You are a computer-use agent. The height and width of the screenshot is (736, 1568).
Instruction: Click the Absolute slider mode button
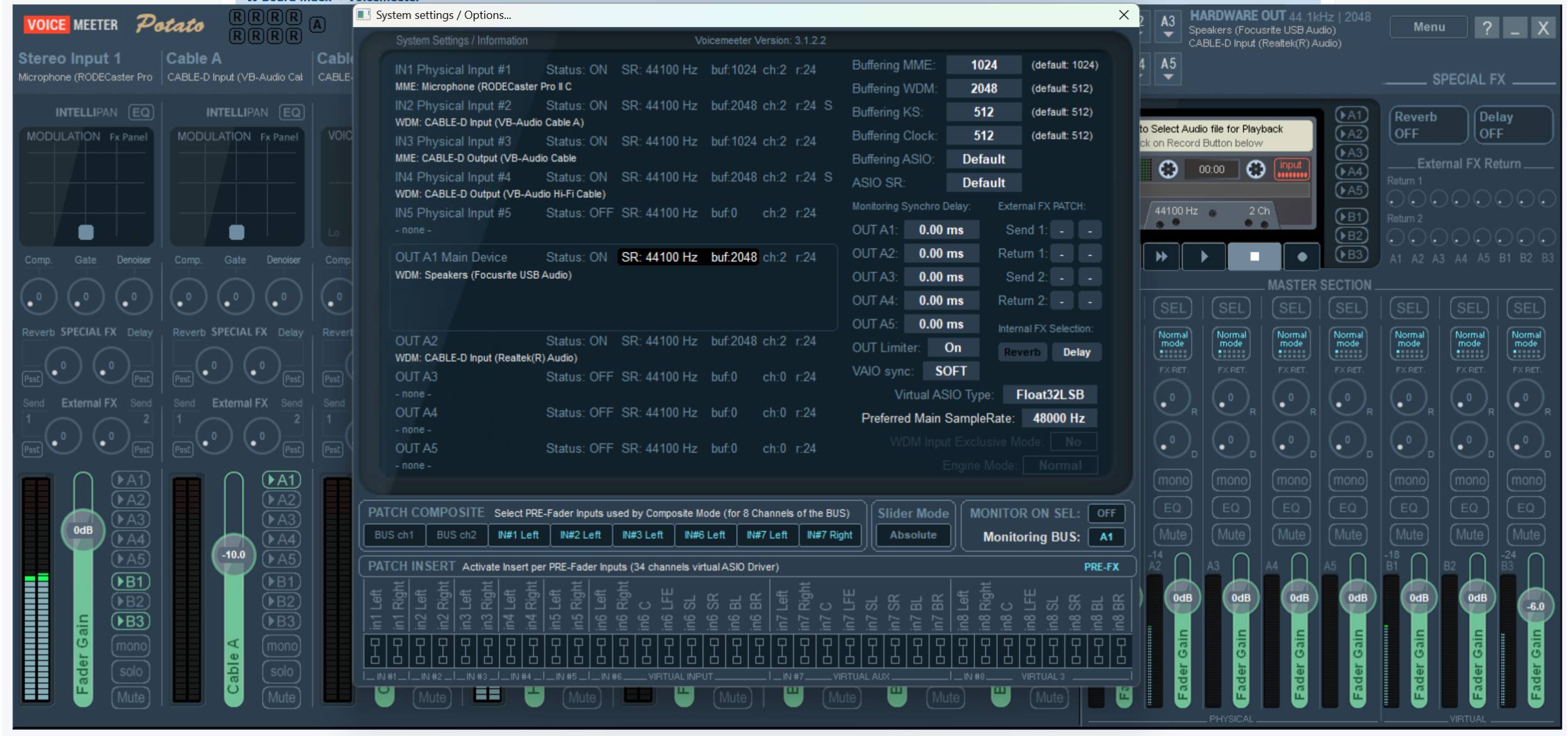tap(912, 535)
